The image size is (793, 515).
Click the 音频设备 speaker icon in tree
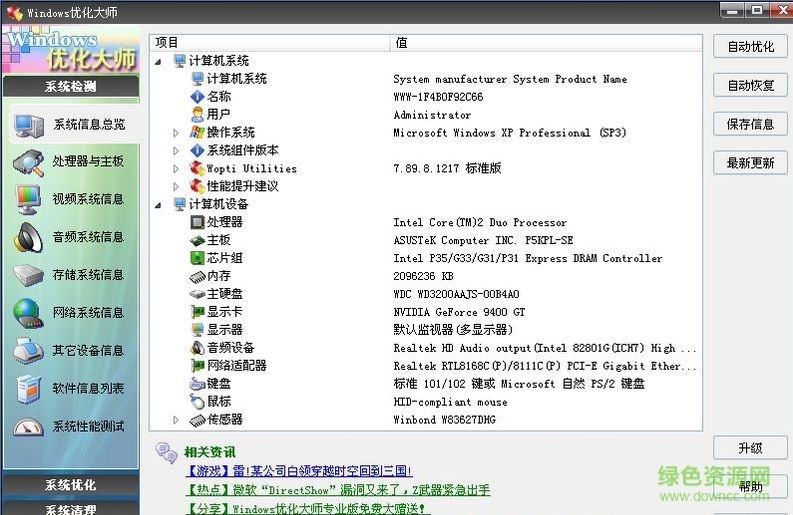coord(197,348)
